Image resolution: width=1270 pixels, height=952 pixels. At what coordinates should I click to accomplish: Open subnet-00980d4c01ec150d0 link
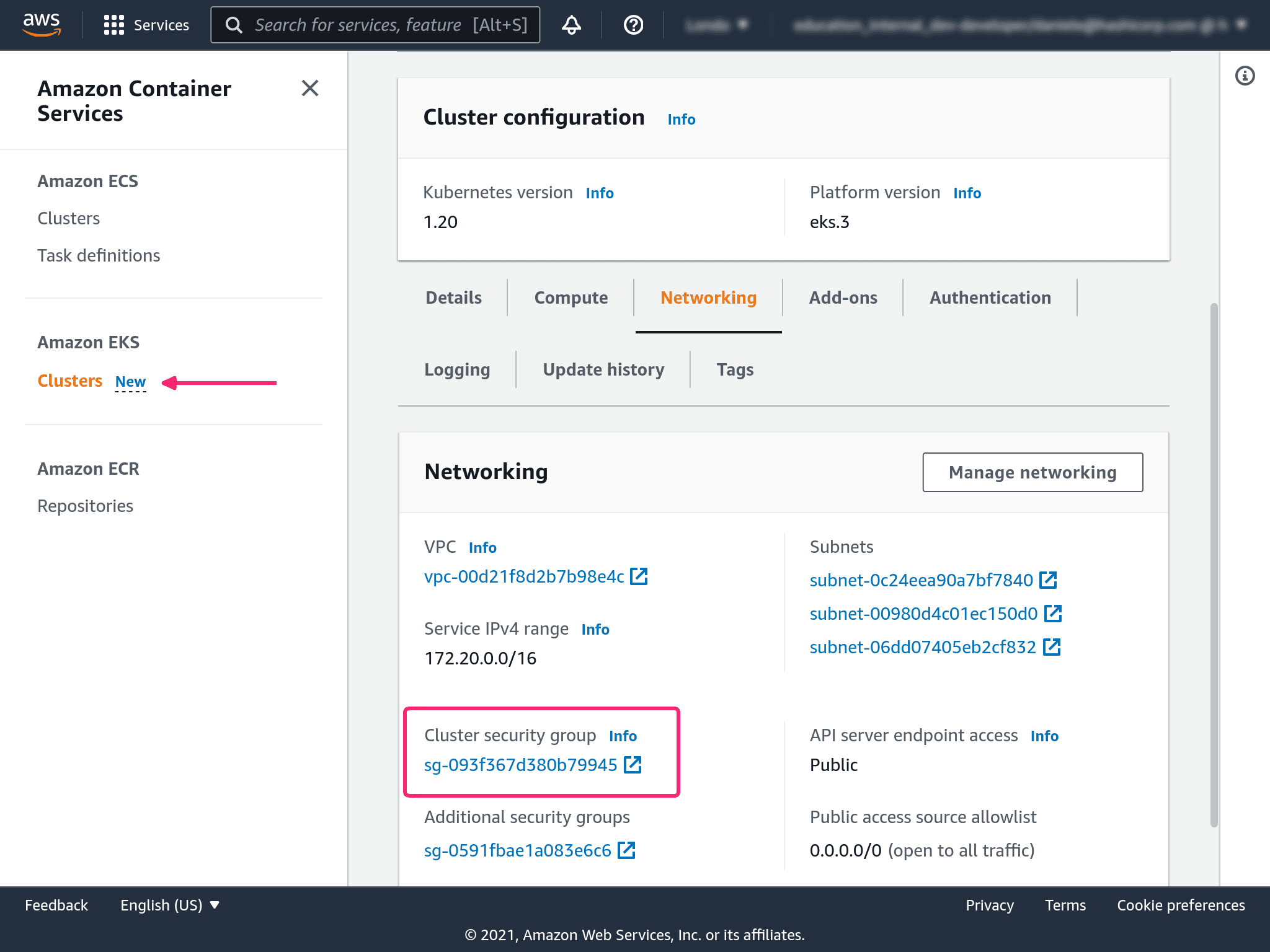(924, 614)
